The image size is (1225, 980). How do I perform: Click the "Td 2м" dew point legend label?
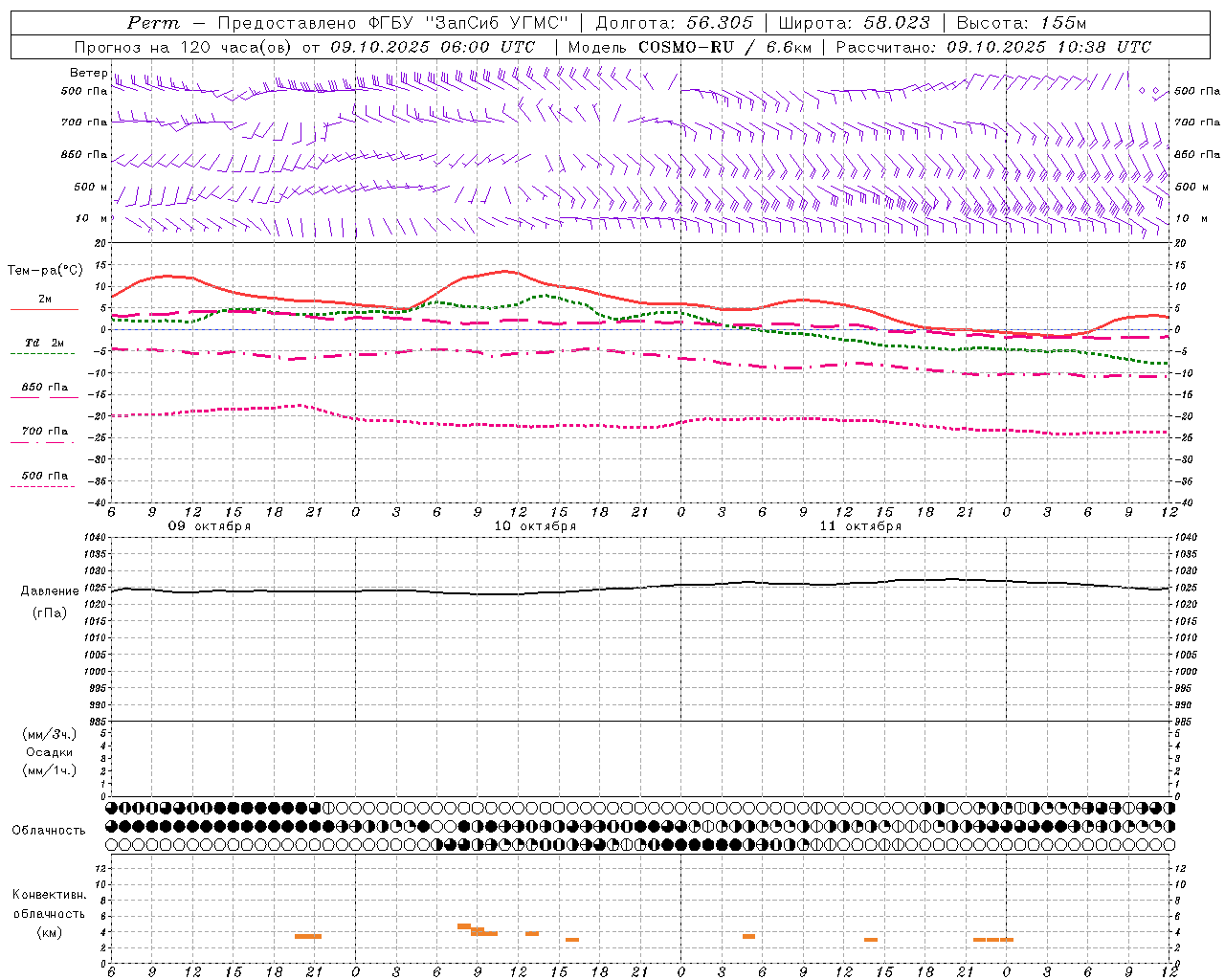click(44, 343)
